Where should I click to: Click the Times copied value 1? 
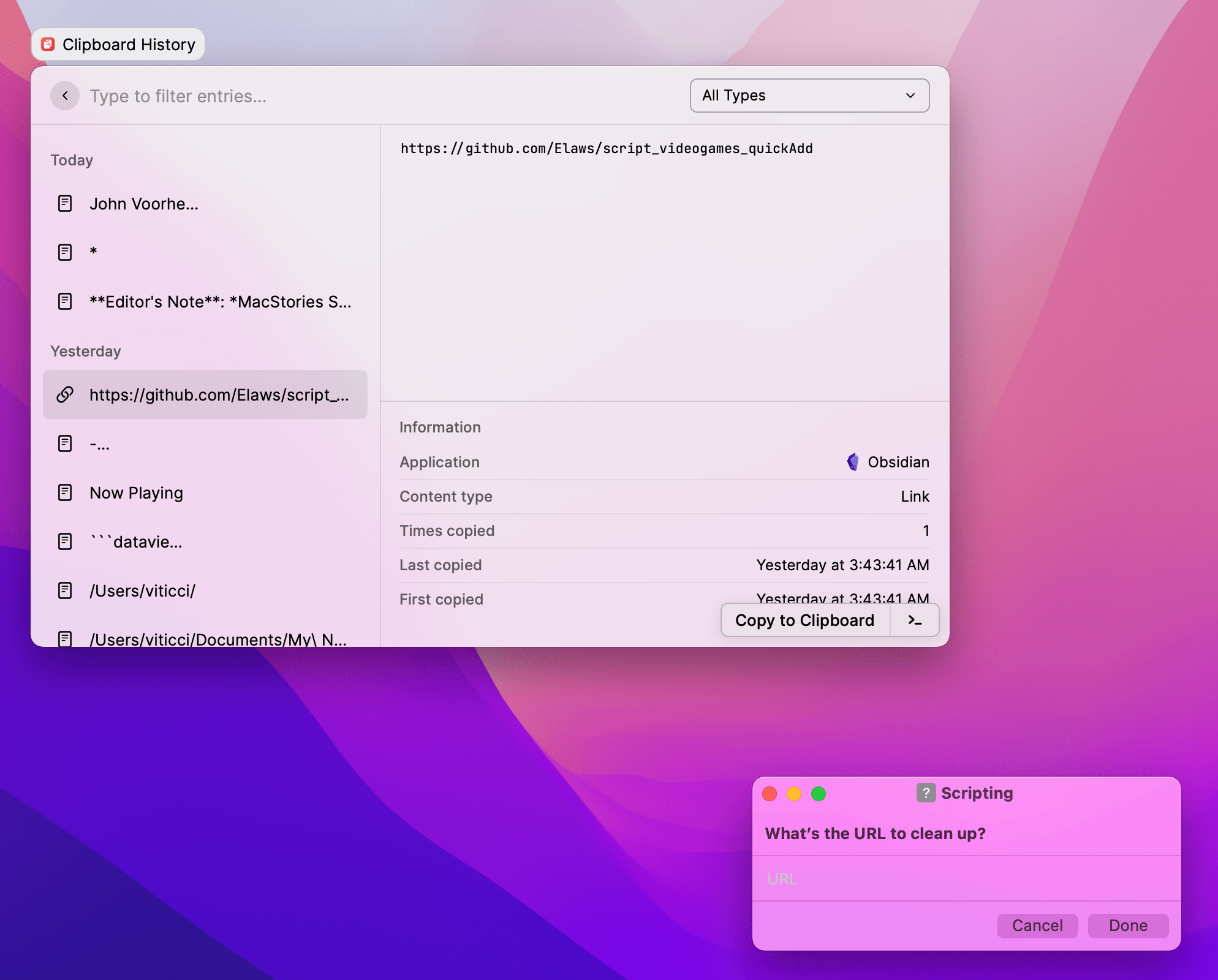click(x=926, y=530)
